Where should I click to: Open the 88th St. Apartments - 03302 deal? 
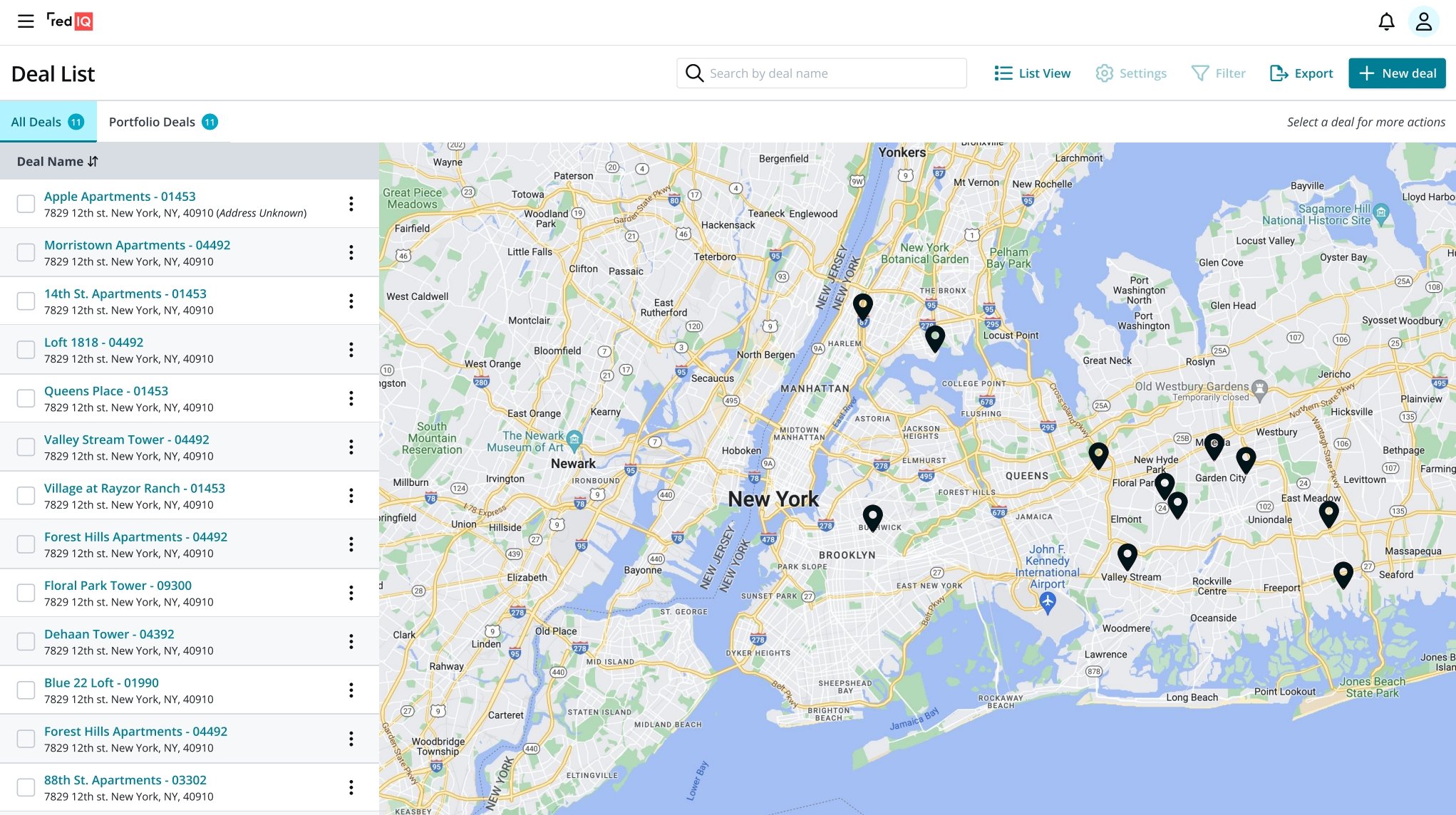click(x=125, y=780)
